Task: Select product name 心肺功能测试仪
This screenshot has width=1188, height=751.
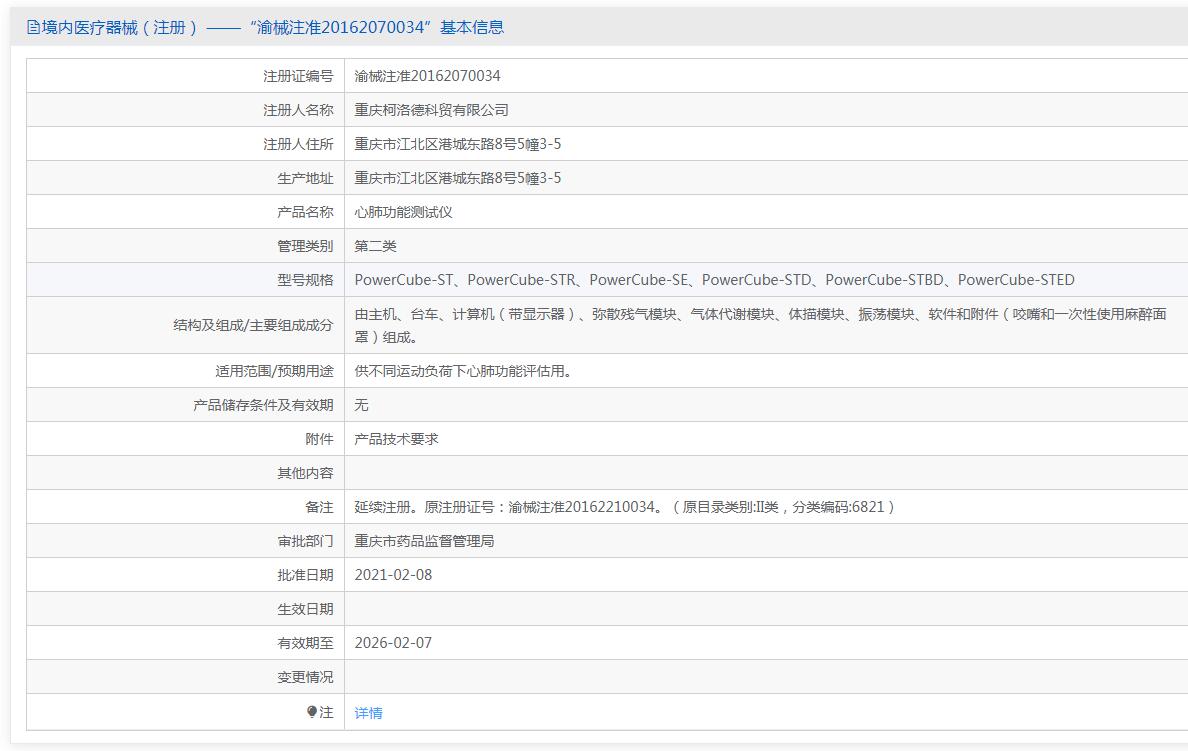Action: pos(403,212)
